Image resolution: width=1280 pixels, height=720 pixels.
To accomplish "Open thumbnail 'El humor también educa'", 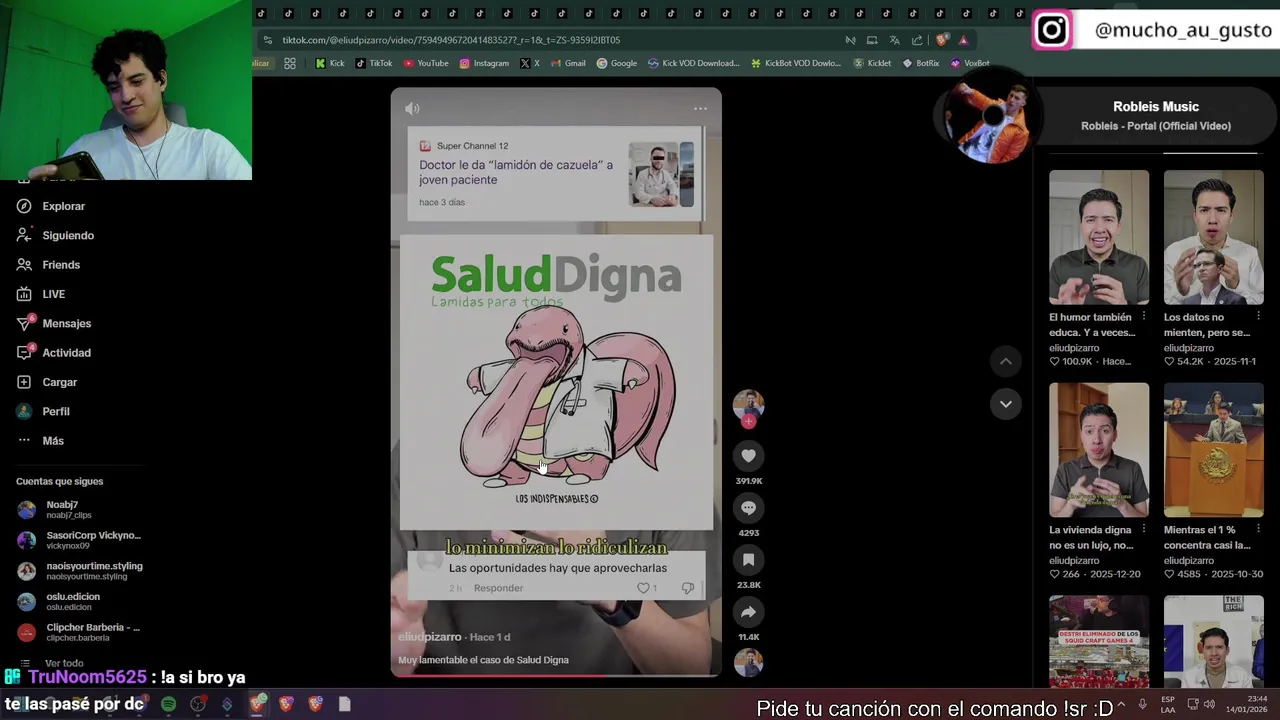I will pos(1099,237).
